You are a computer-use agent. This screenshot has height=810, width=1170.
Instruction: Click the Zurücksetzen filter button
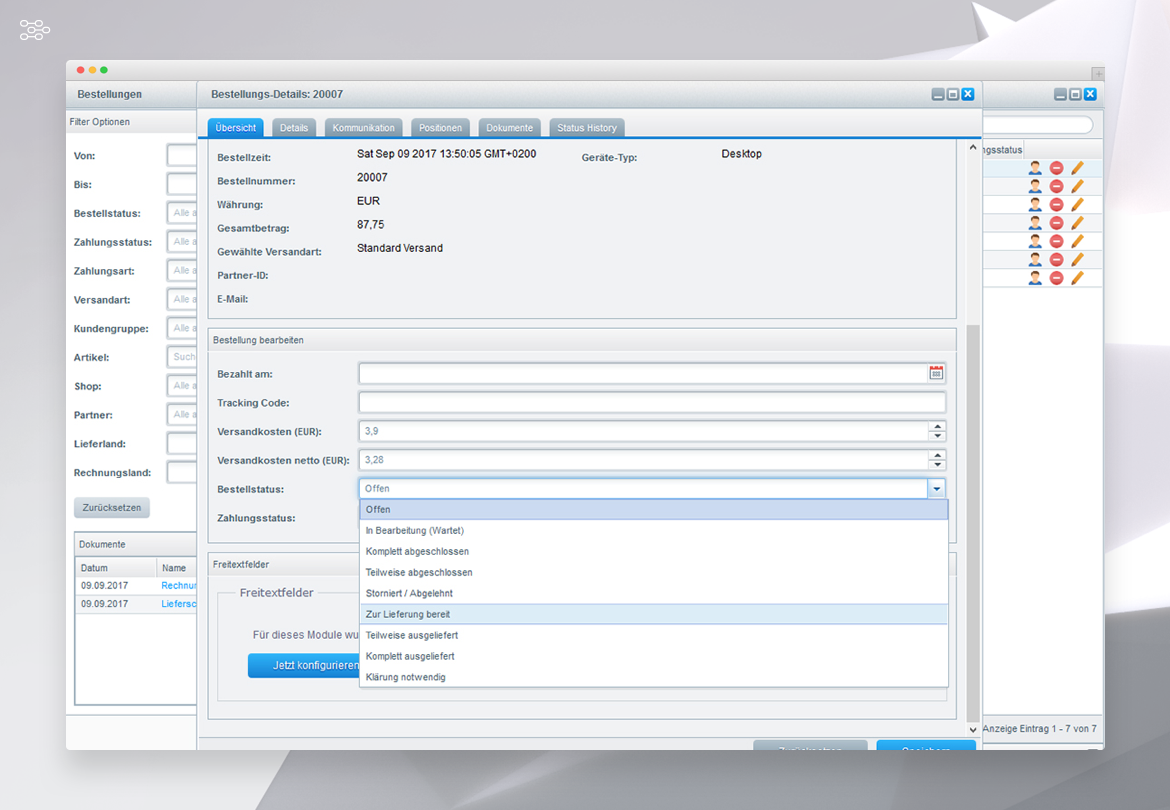[x=112, y=507]
